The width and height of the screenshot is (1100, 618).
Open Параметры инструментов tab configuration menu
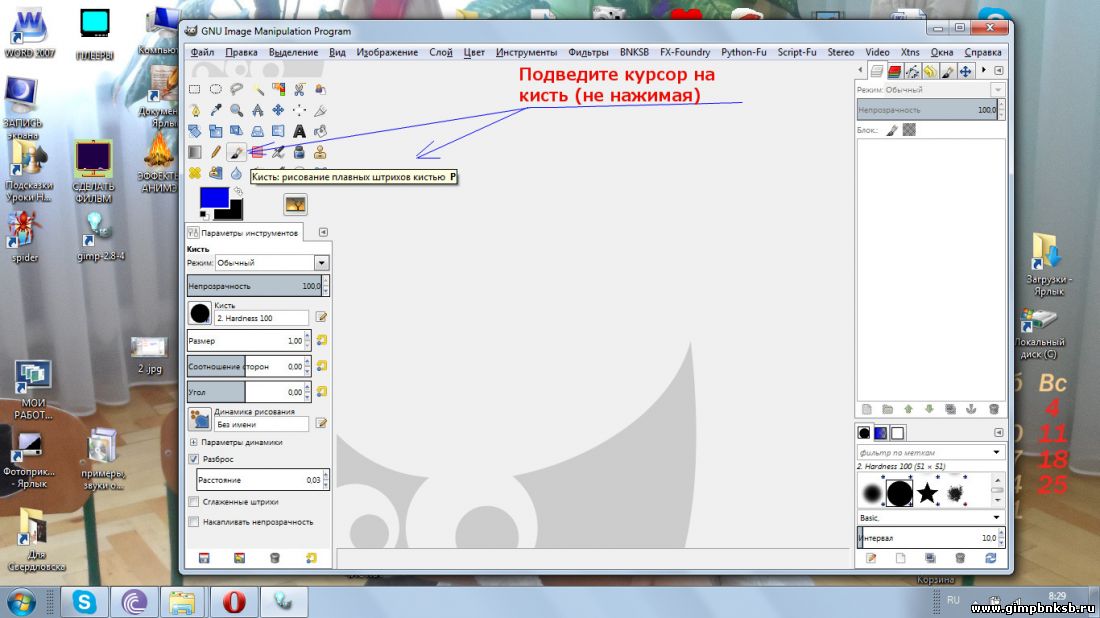coord(323,232)
